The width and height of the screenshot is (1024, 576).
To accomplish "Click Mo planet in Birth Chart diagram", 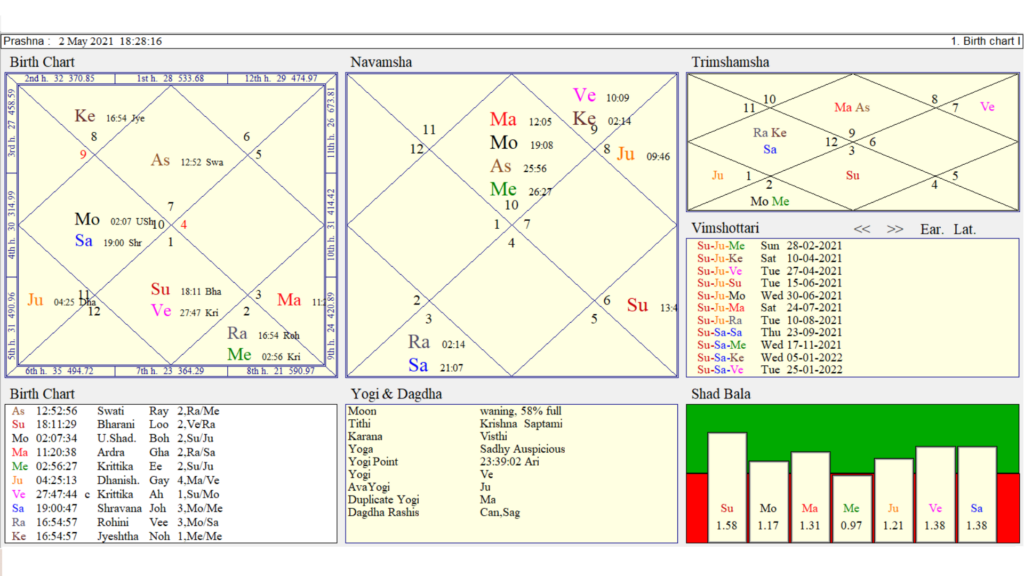I will (x=87, y=219).
